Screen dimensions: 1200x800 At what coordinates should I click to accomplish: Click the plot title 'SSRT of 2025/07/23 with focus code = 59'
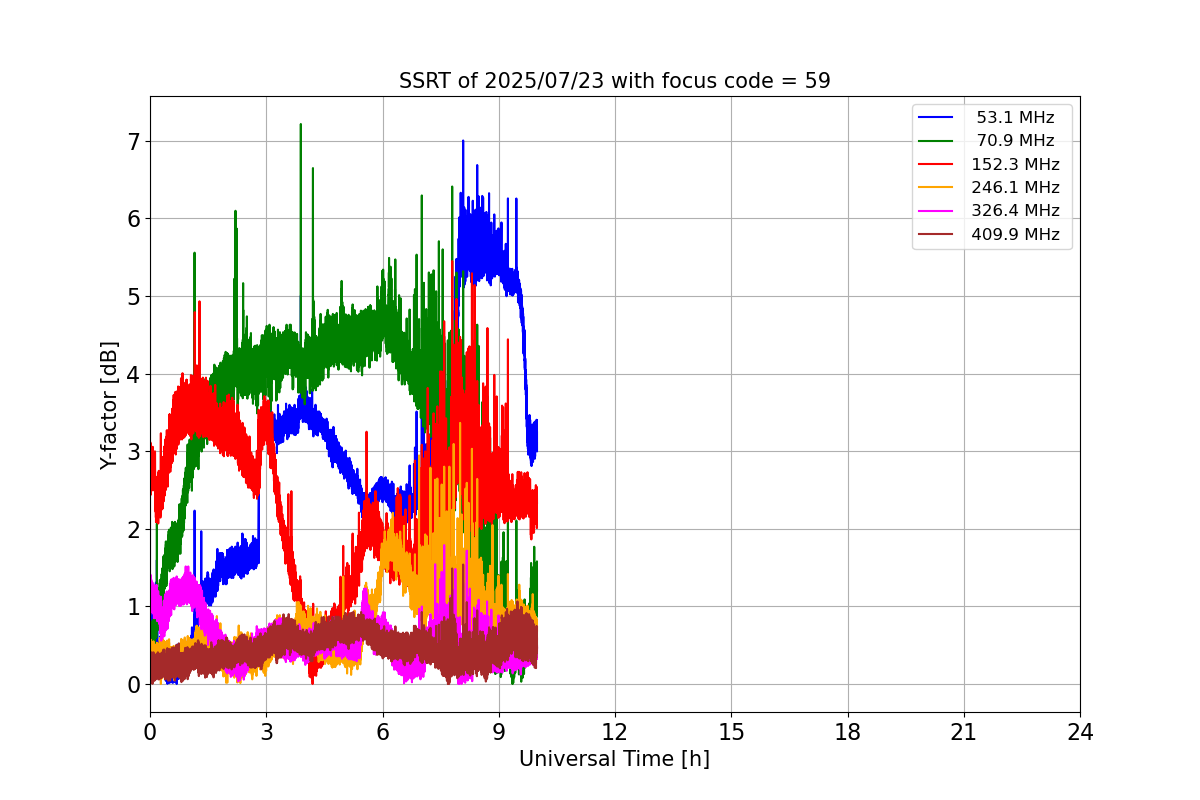pyautogui.click(x=614, y=81)
